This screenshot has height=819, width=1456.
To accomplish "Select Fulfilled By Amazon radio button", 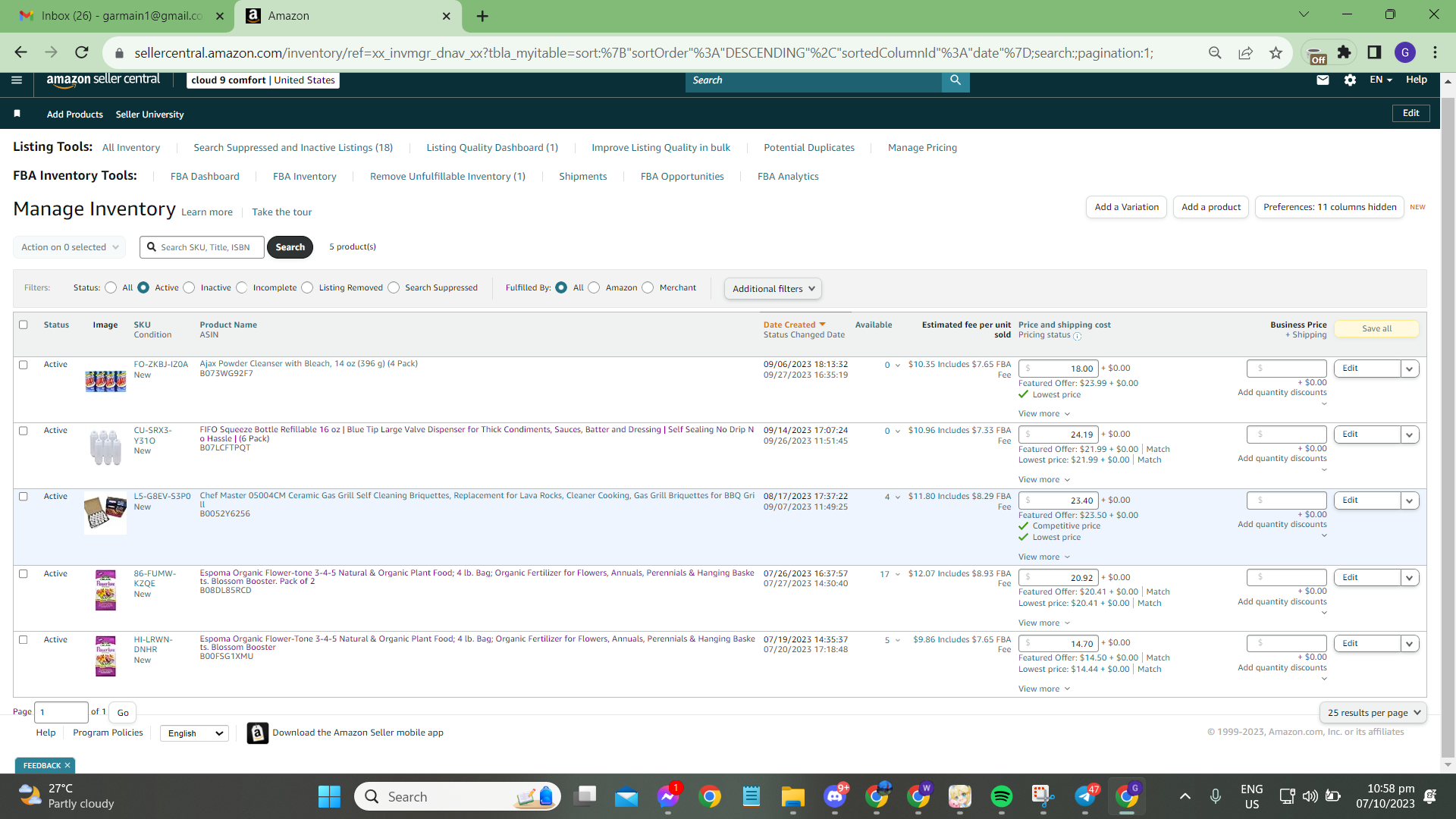I will [594, 287].
